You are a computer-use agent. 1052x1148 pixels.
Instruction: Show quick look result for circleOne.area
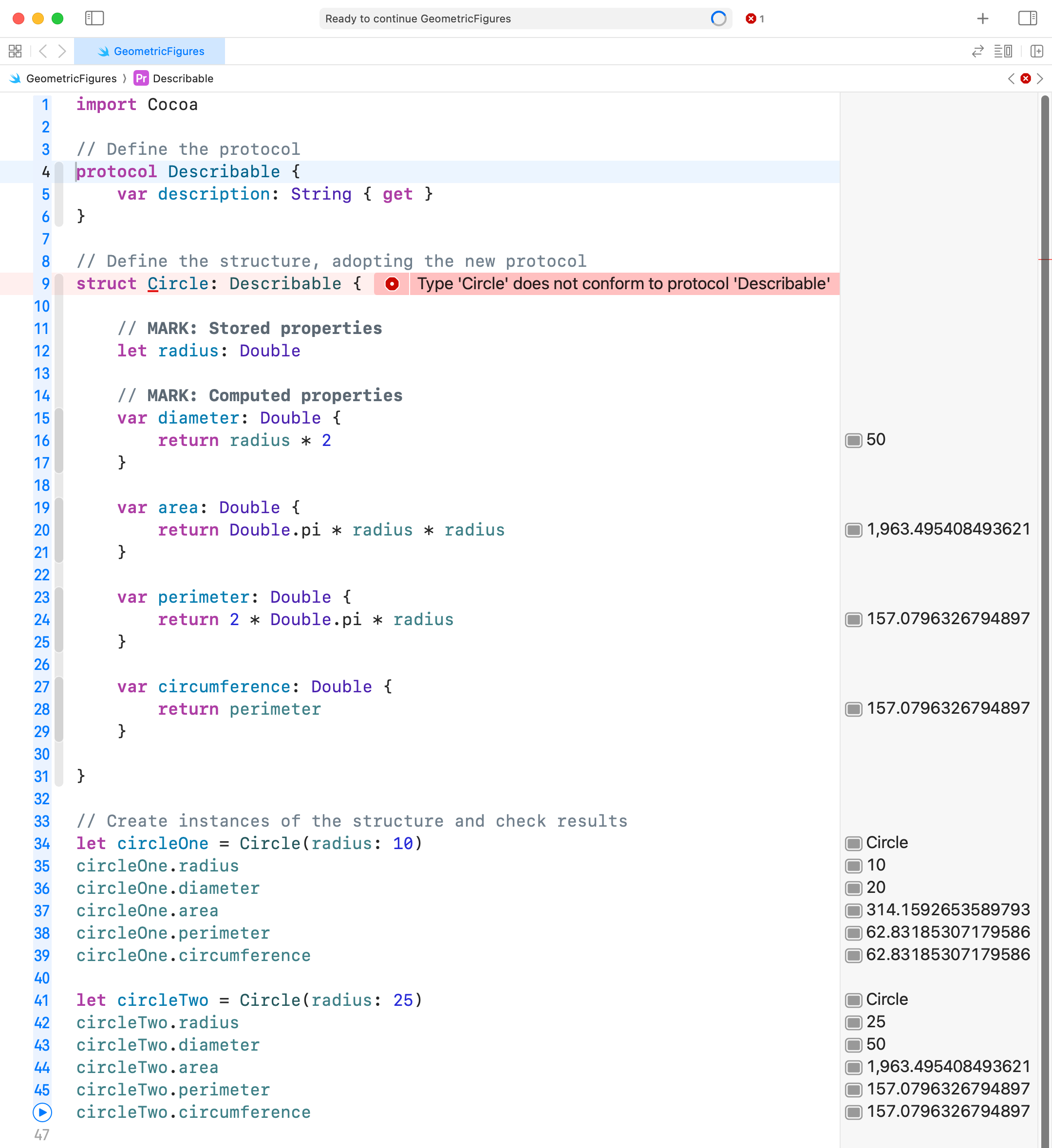pos(853,910)
